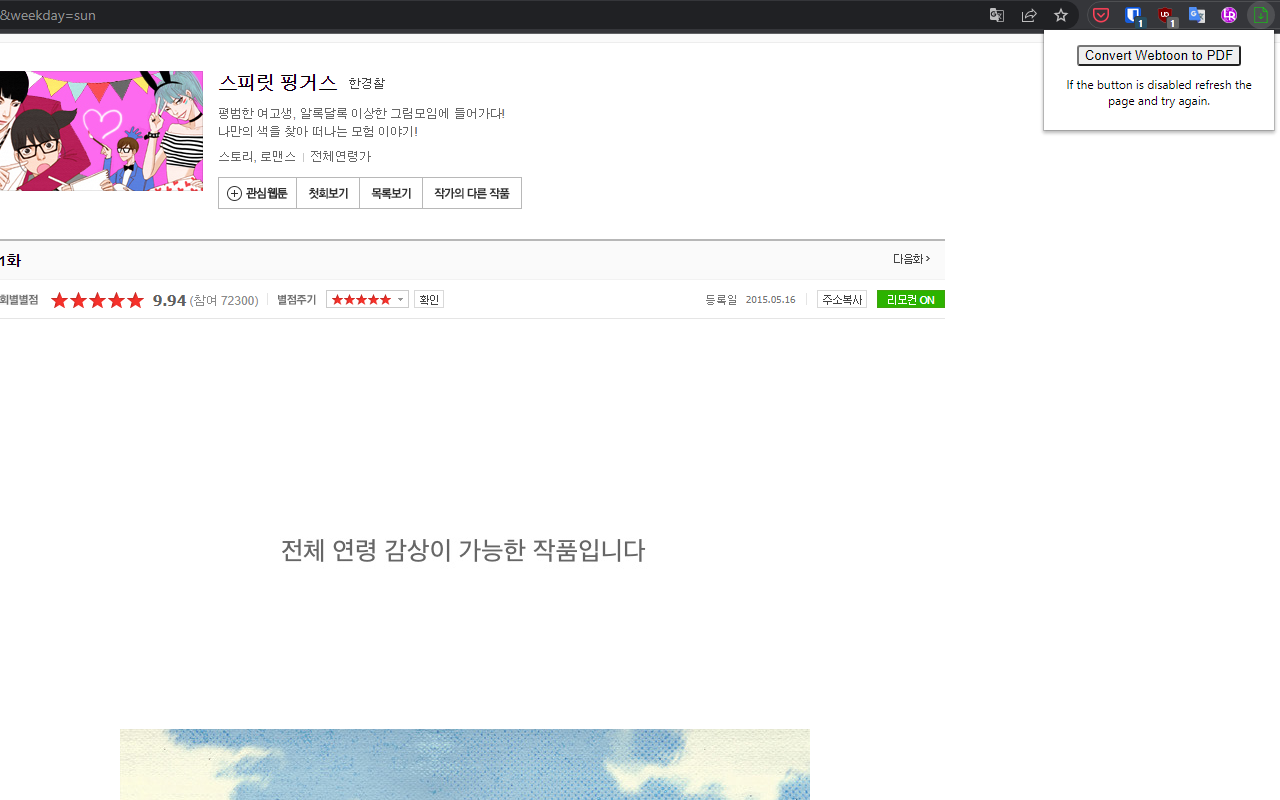Click the translate page icon in address bar
This screenshot has width=1280, height=800.
click(x=996, y=15)
